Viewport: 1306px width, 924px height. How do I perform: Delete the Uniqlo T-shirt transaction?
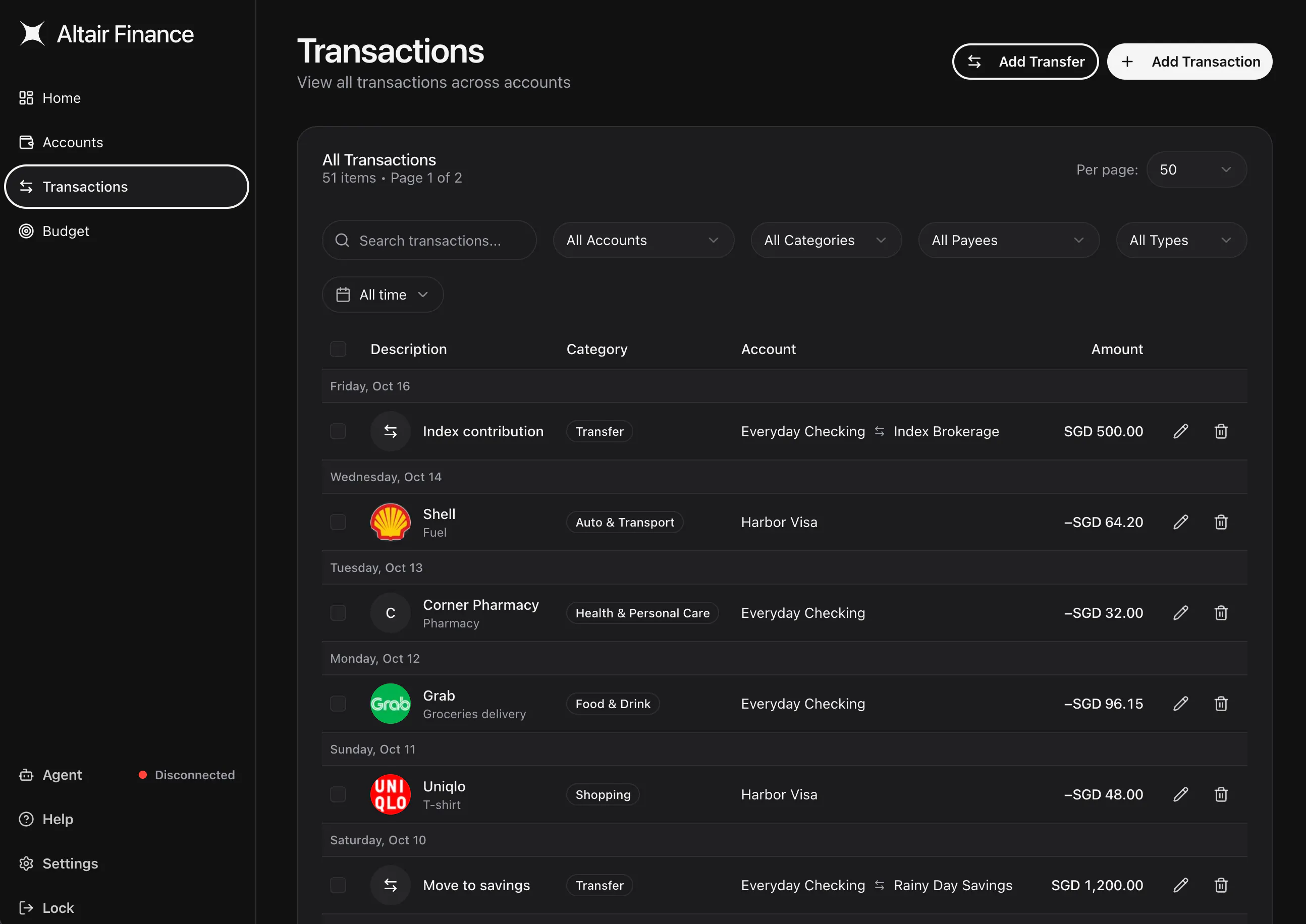(x=1221, y=794)
